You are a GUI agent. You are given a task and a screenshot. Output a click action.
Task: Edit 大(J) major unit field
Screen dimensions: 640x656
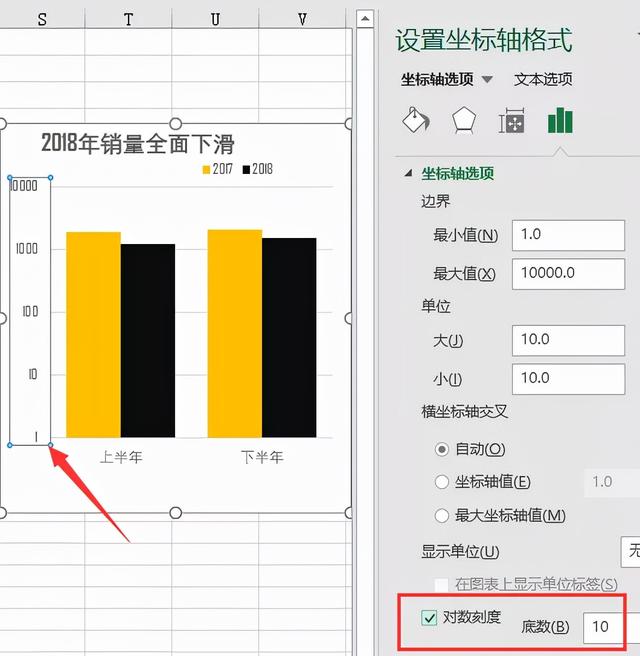[568, 340]
